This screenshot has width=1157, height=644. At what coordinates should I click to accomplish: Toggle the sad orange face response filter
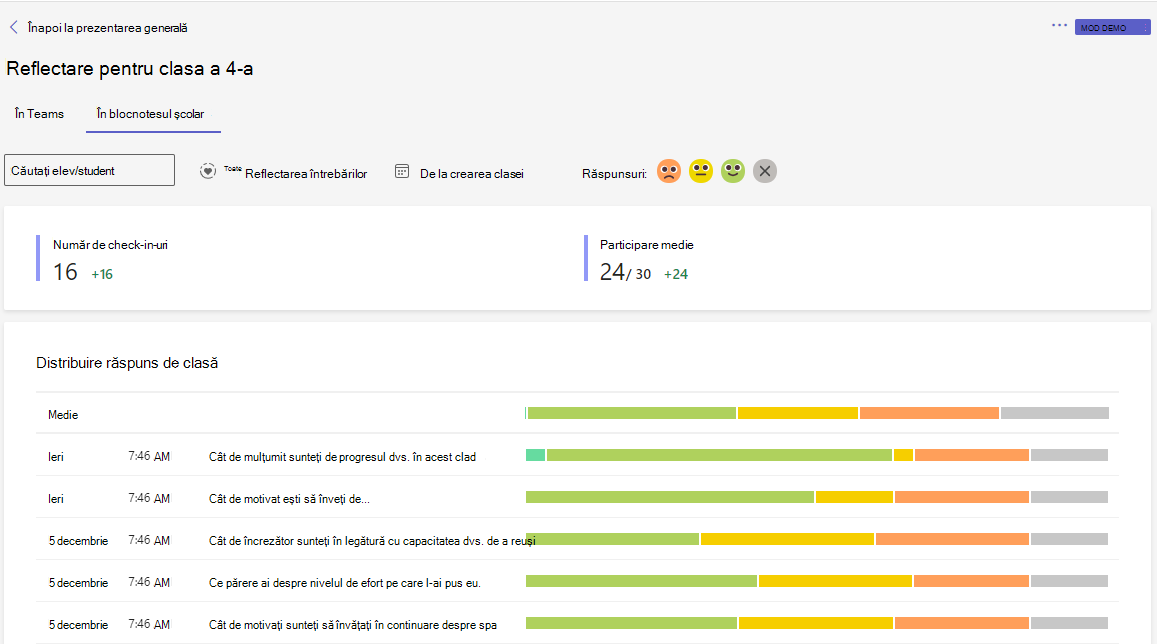(669, 171)
